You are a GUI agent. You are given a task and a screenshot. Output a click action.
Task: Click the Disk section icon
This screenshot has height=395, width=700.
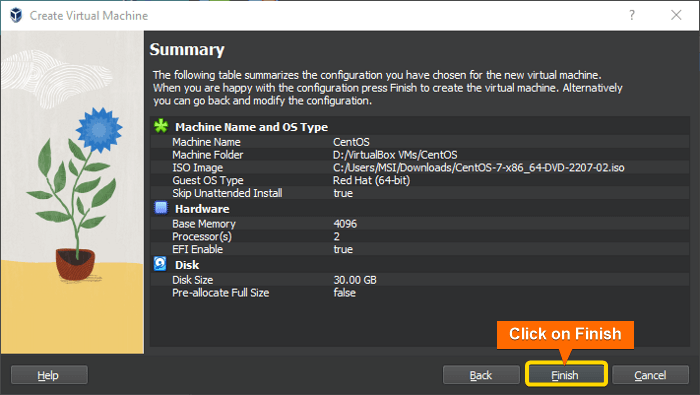(160, 264)
